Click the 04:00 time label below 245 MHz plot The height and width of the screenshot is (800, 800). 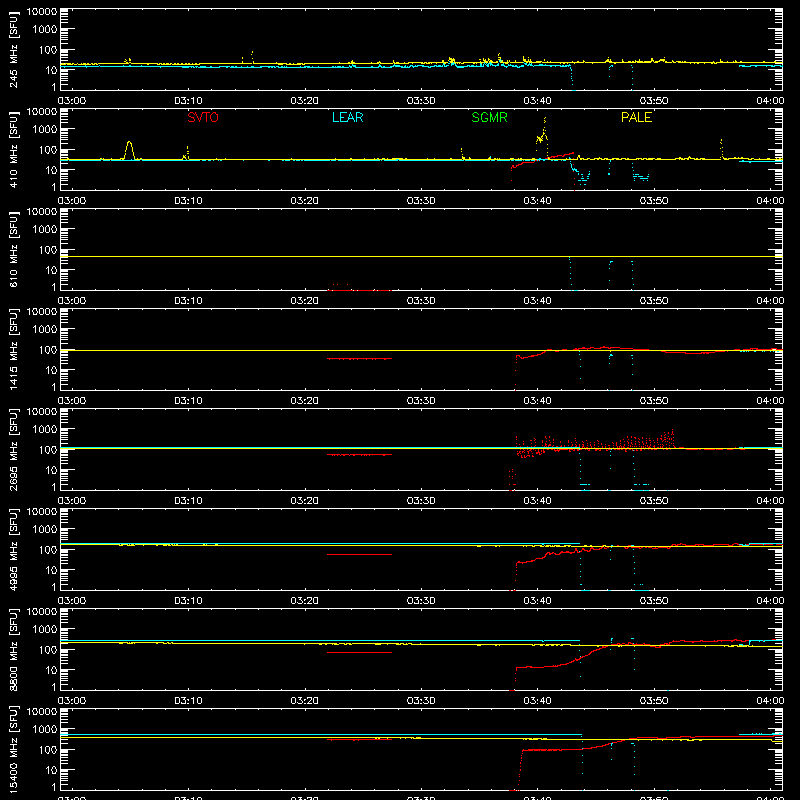770,101
